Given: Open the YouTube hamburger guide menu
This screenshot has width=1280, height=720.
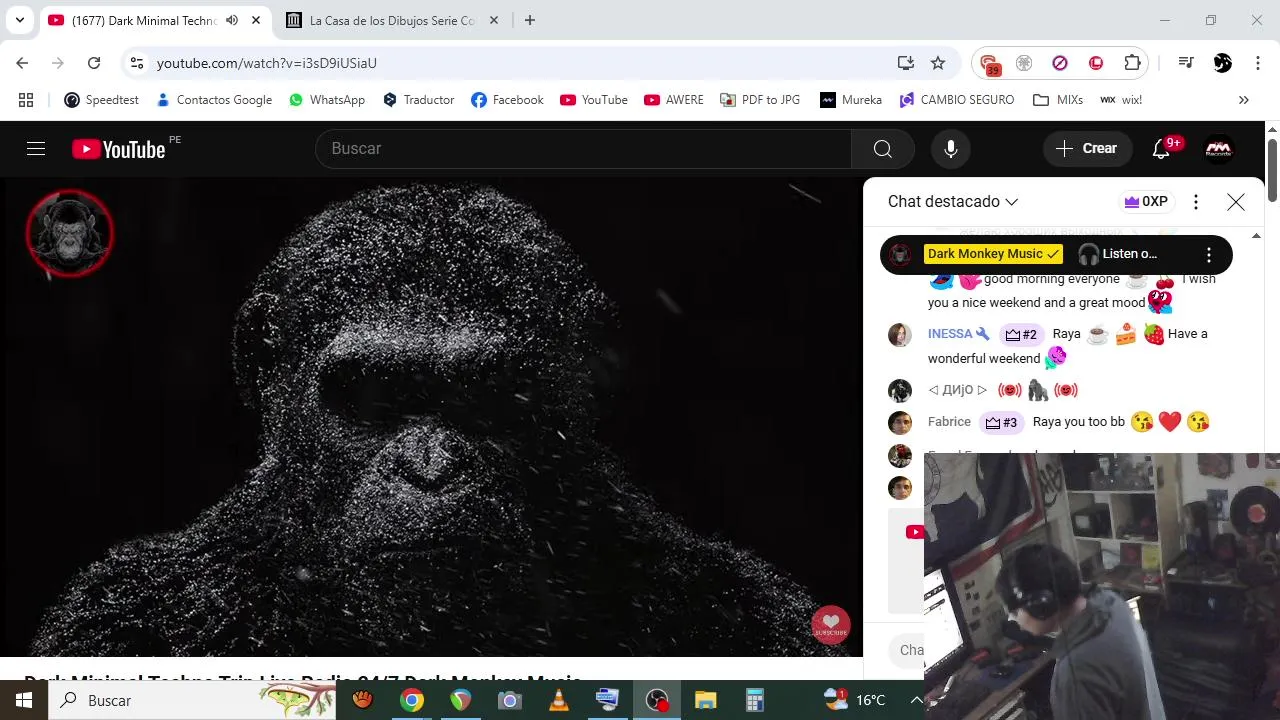Looking at the screenshot, I should tap(36, 149).
